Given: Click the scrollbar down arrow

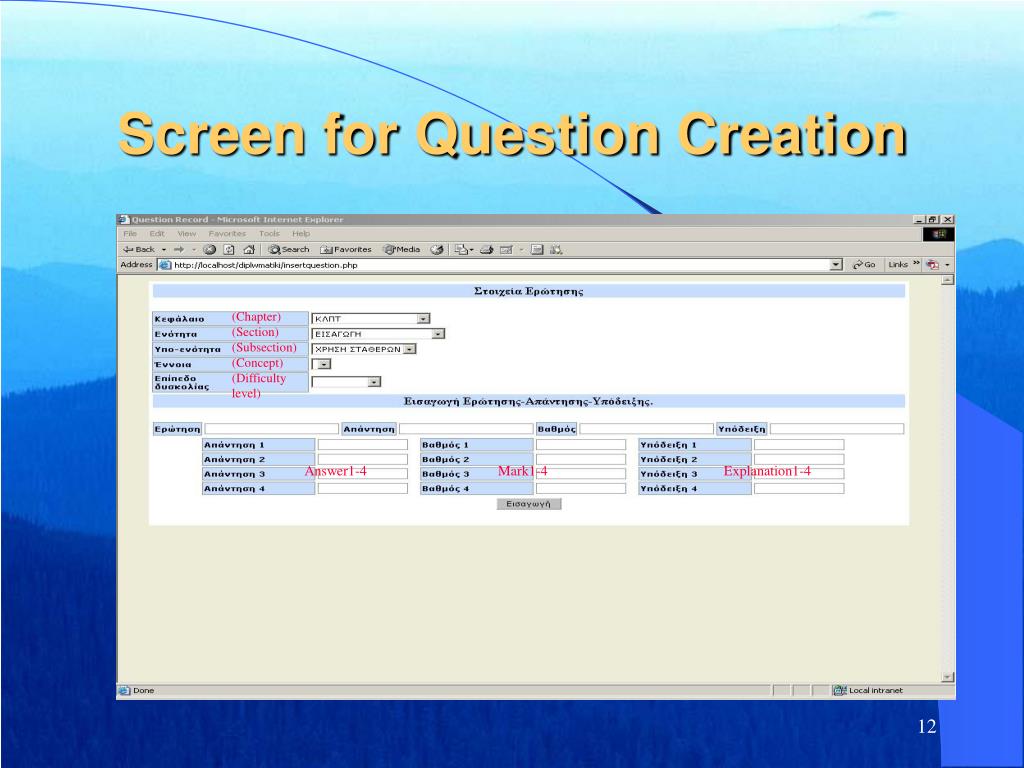Looking at the screenshot, I should tap(948, 677).
